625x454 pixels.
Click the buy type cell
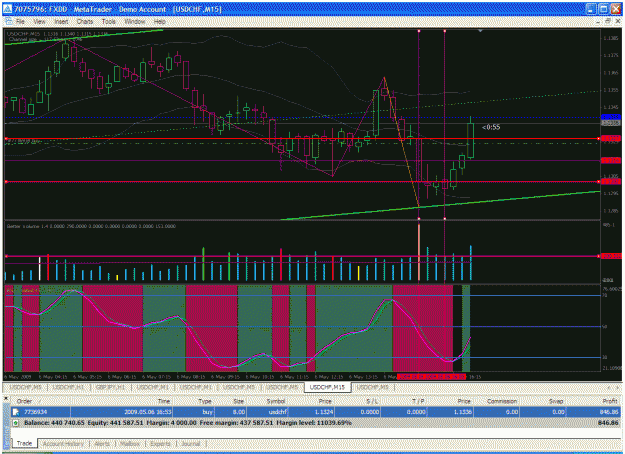pyautogui.click(x=208, y=412)
